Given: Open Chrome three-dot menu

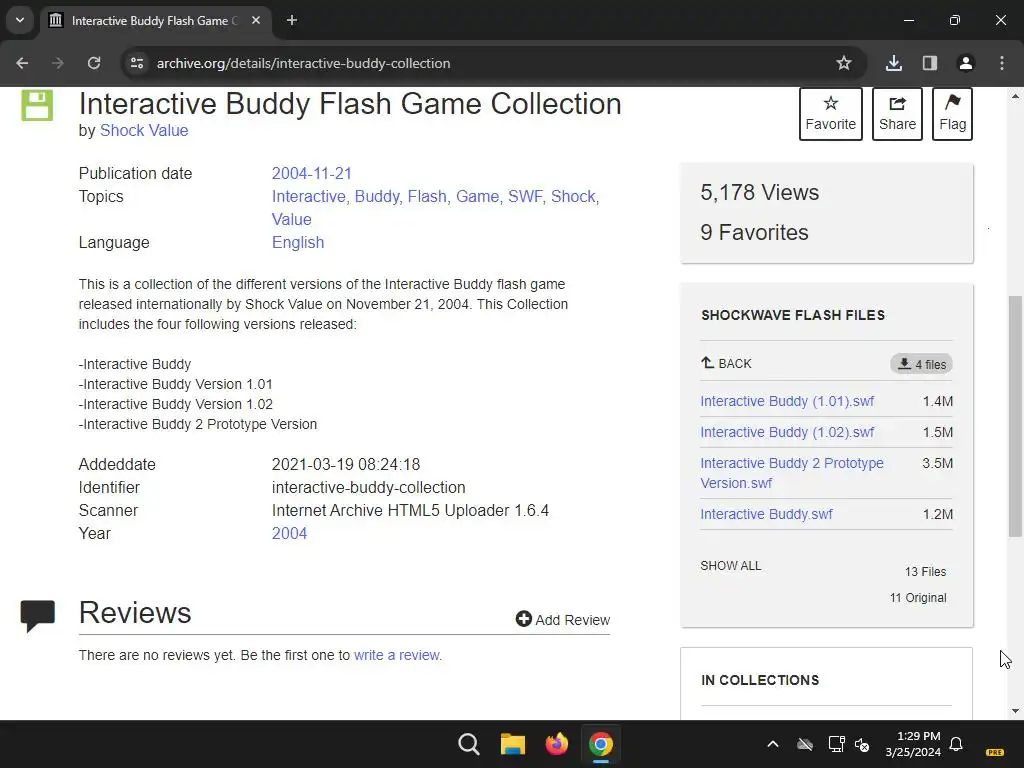Looking at the screenshot, I should [1002, 63].
